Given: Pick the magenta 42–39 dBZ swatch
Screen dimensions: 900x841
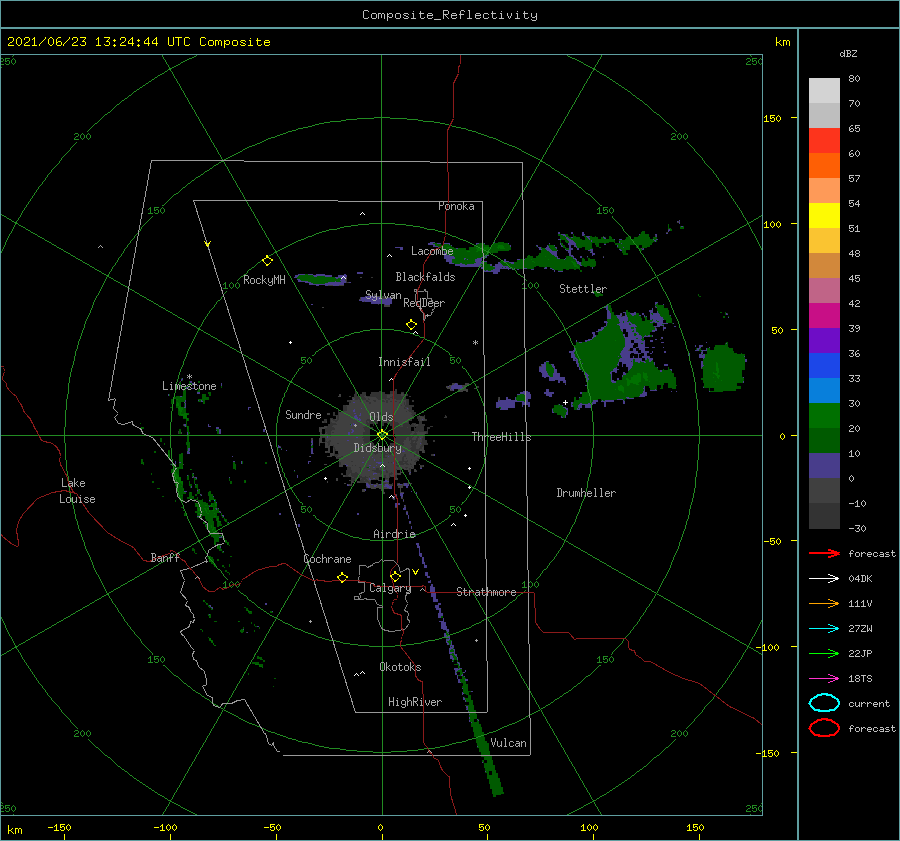Looking at the screenshot, I should (x=824, y=316).
